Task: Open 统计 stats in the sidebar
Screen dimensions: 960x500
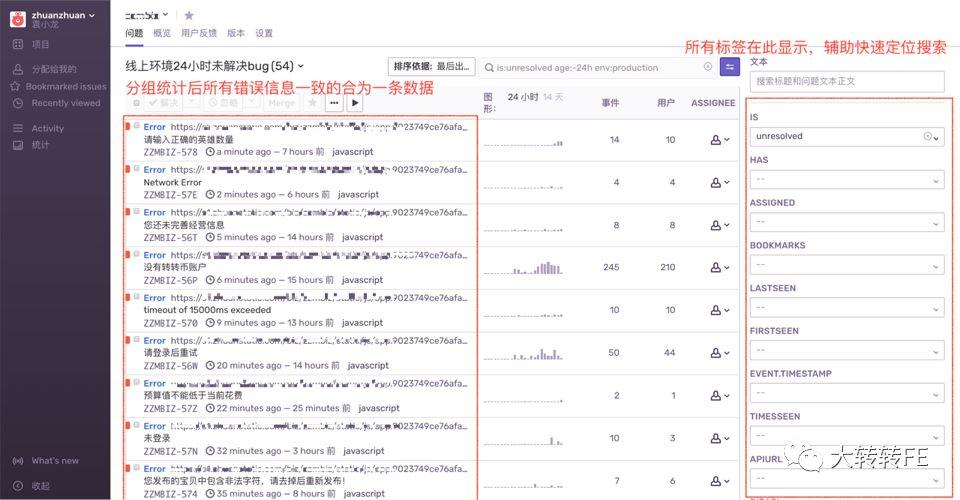Action: tap(31, 144)
